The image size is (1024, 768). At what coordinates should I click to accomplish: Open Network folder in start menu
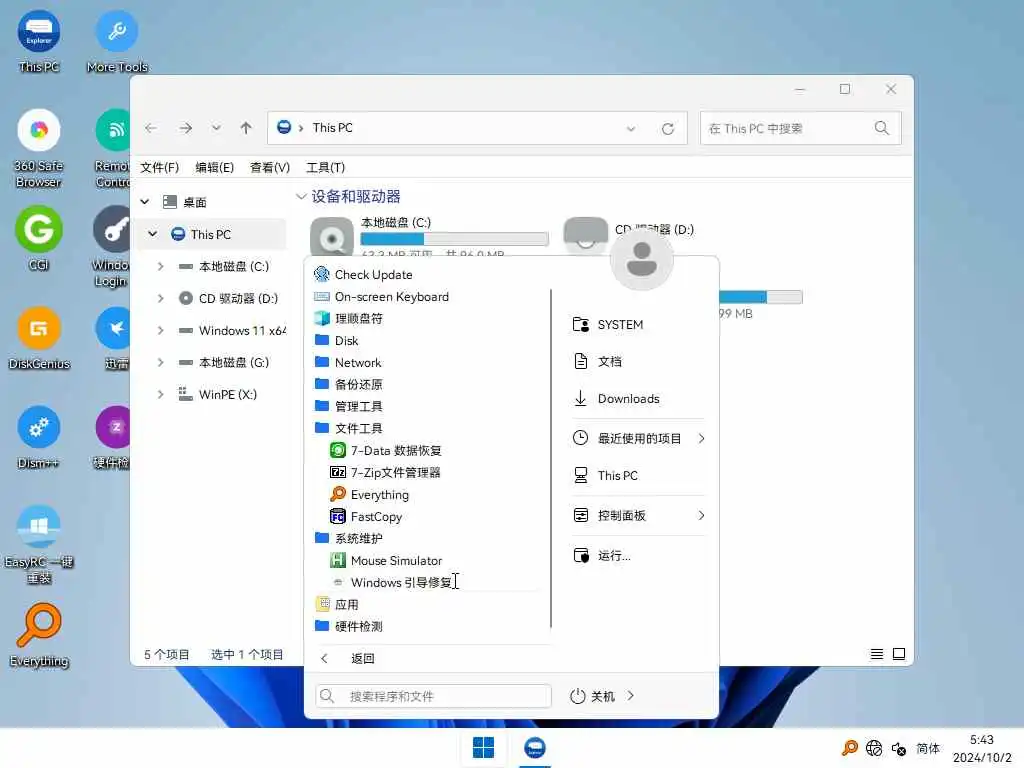click(x=348, y=362)
